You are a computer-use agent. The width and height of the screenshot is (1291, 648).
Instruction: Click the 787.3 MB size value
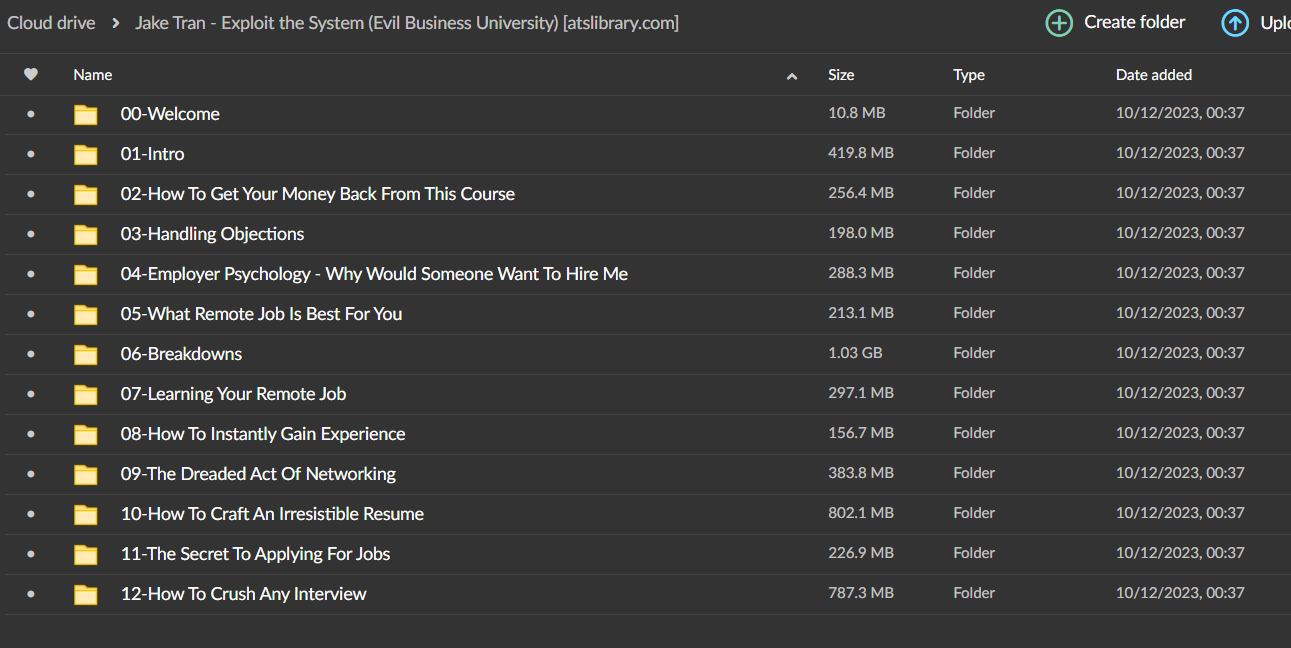861,593
